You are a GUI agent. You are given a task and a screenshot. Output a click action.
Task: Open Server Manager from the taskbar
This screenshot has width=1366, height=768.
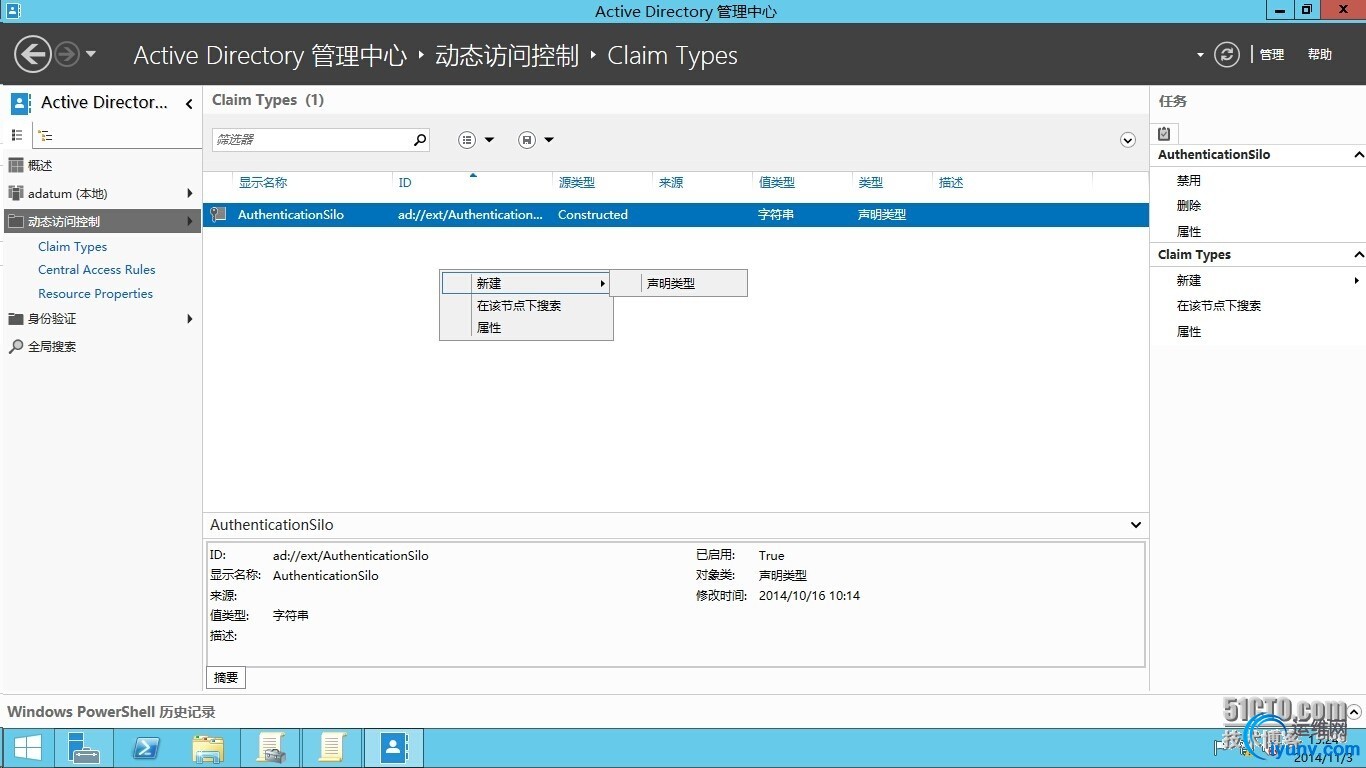pos(84,748)
